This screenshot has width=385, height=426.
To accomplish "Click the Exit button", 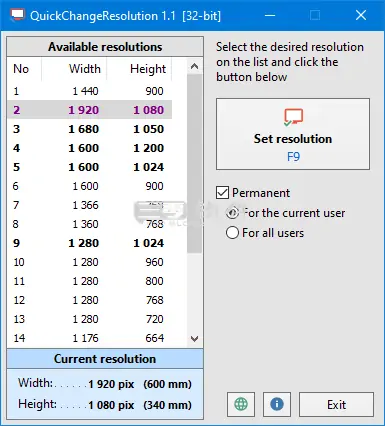I will (x=336, y=404).
